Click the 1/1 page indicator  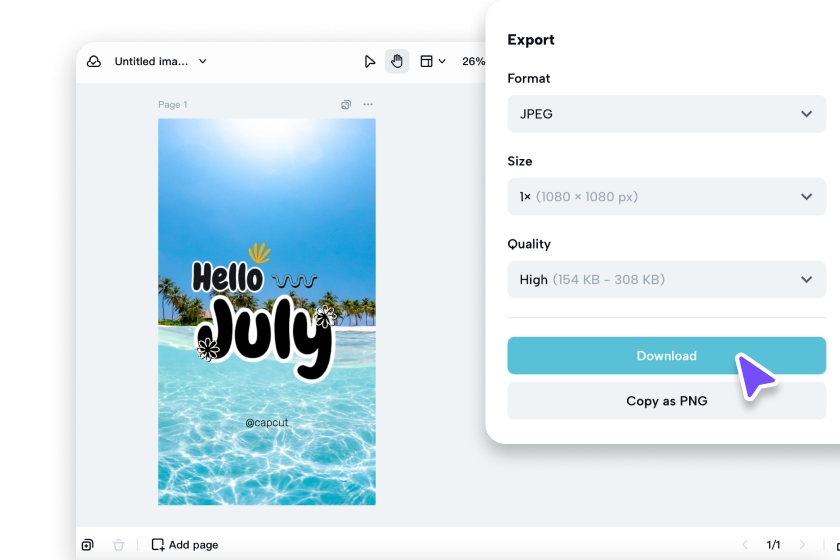click(773, 545)
